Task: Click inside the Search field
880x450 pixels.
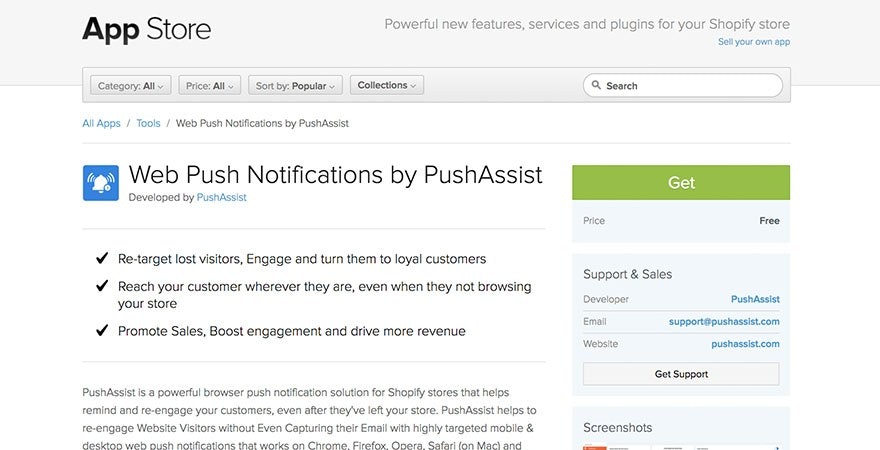Action: pos(690,86)
